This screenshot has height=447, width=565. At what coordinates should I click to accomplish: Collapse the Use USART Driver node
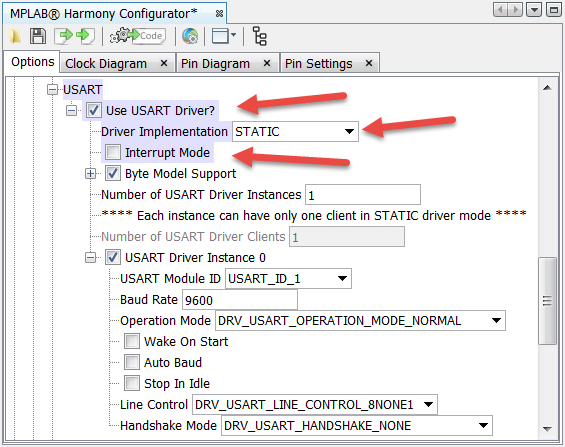(x=71, y=110)
